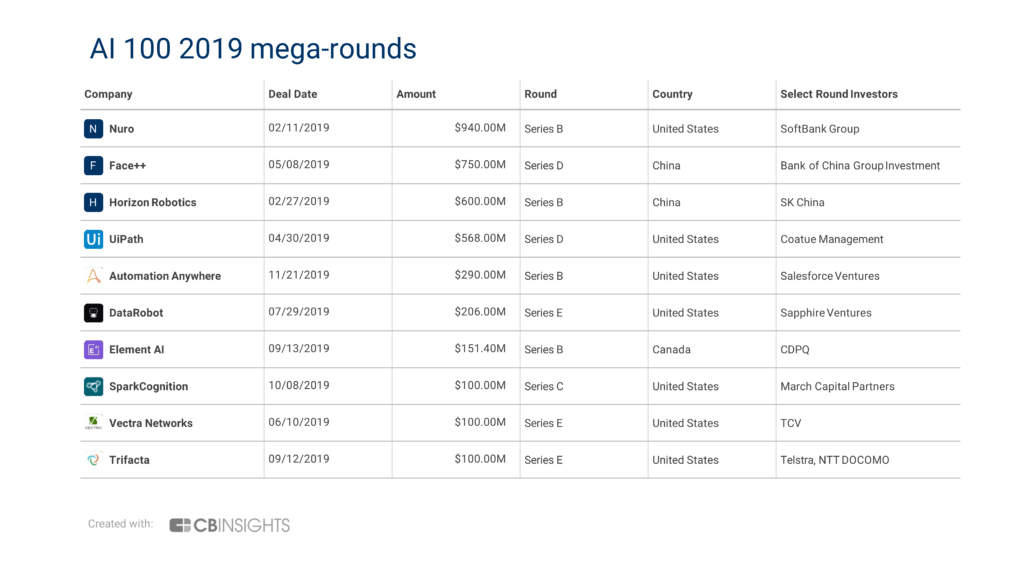Click the UiPath logo icon
This screenshot has width=1024, height=576.
point(93,239)
